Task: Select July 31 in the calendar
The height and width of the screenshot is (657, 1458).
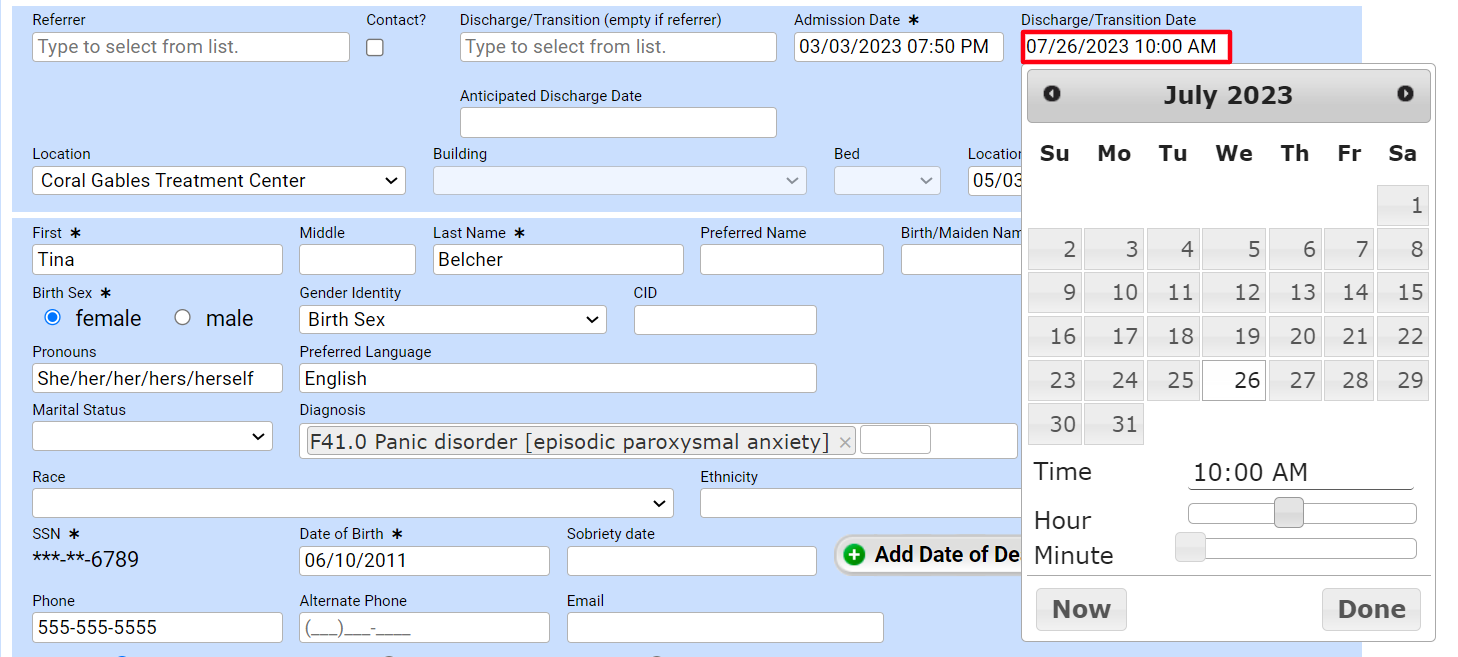Action: point(1114,425)
